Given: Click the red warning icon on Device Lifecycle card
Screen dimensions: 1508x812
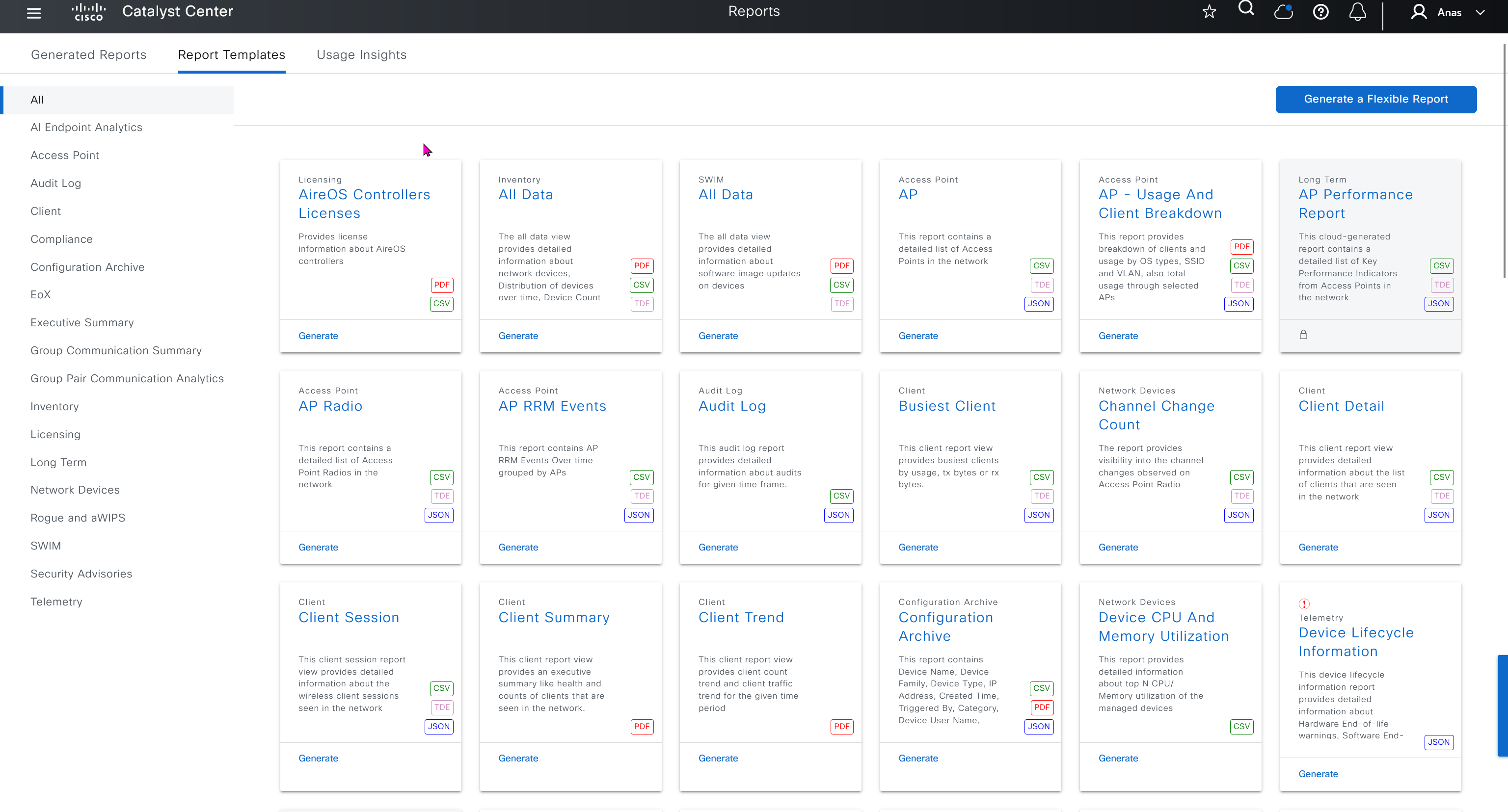Looking at the screenshot, I should (1304, 604).
